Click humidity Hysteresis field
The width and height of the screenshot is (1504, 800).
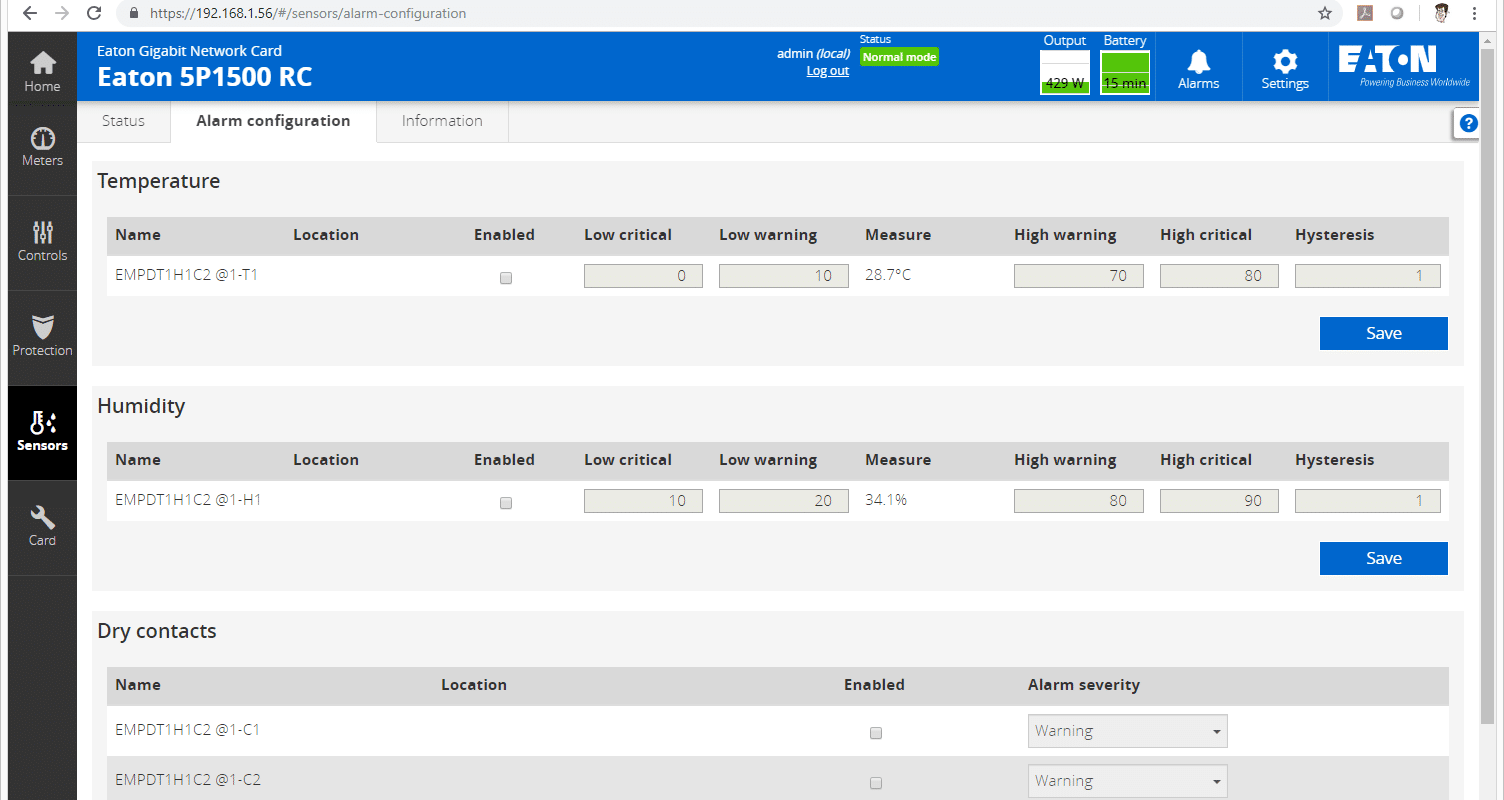(x=1368, y=501)
